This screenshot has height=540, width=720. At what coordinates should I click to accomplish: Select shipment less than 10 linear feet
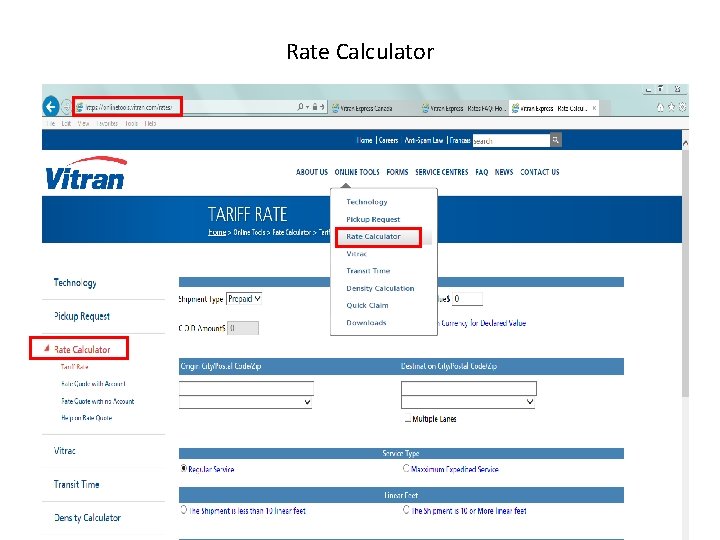coord(184,510)
